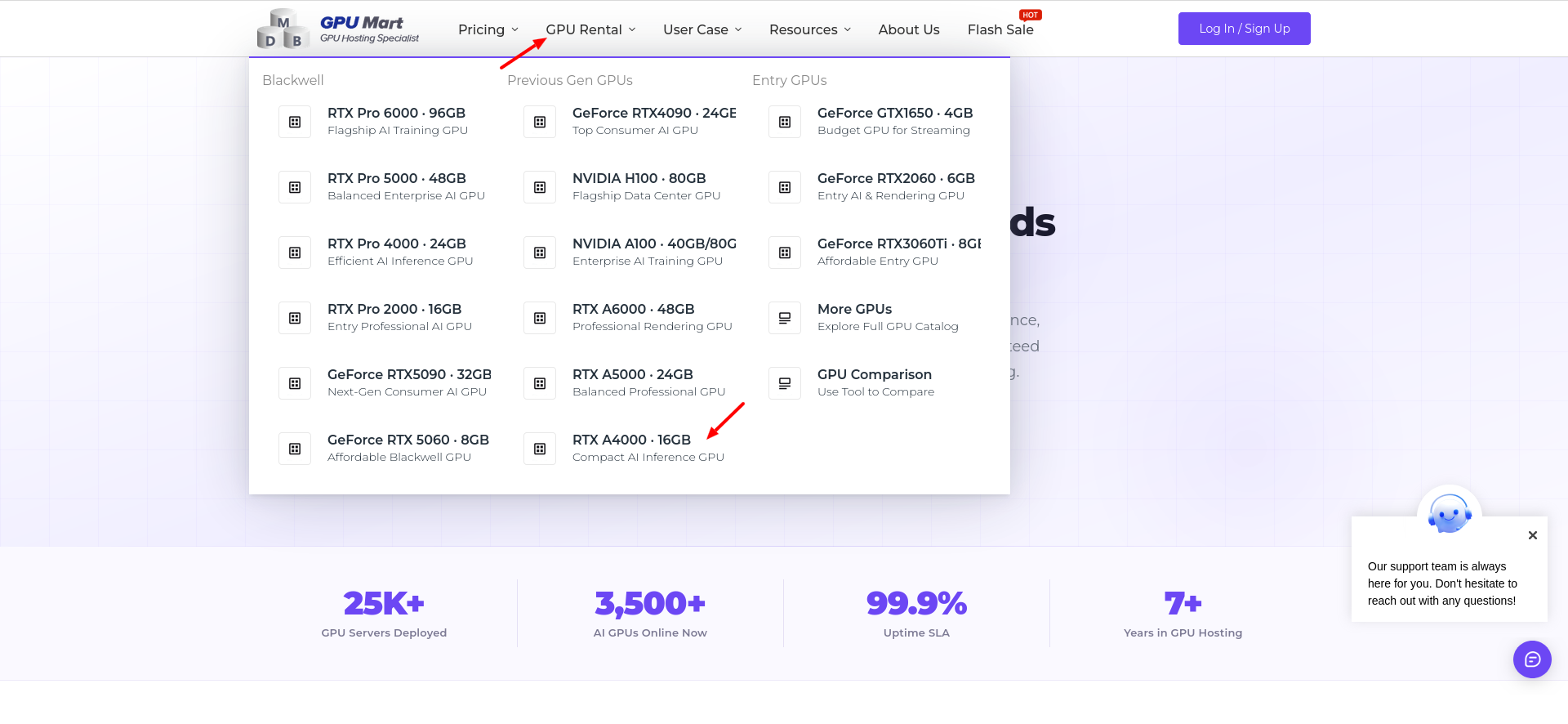The width and height of the screenshot is (1568, 724).
Task: Click the icon beside NVIDIA A100
Action: 540,253
